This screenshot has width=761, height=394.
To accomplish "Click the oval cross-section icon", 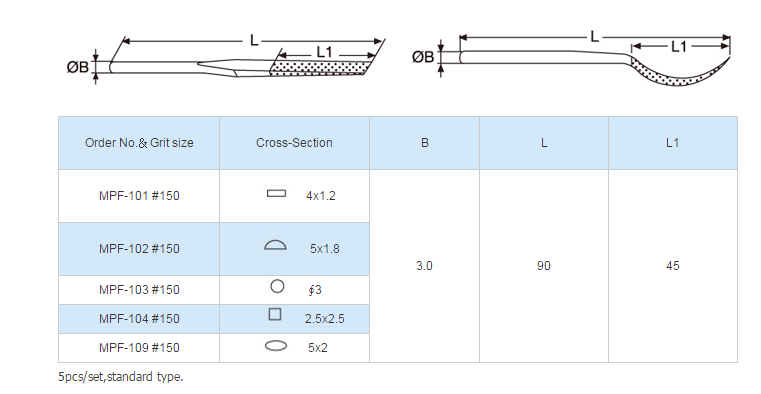I will pyautogui.click(x=276, y=346).
